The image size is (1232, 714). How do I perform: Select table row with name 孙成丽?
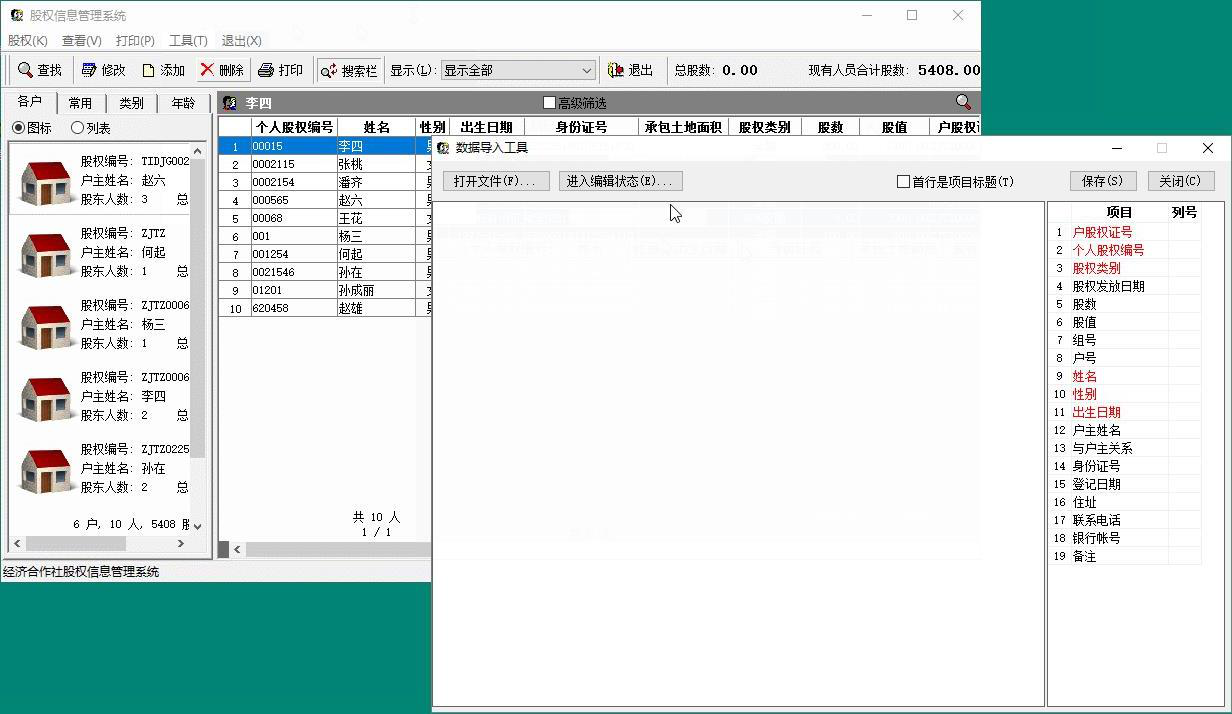[x=326, y=290]
